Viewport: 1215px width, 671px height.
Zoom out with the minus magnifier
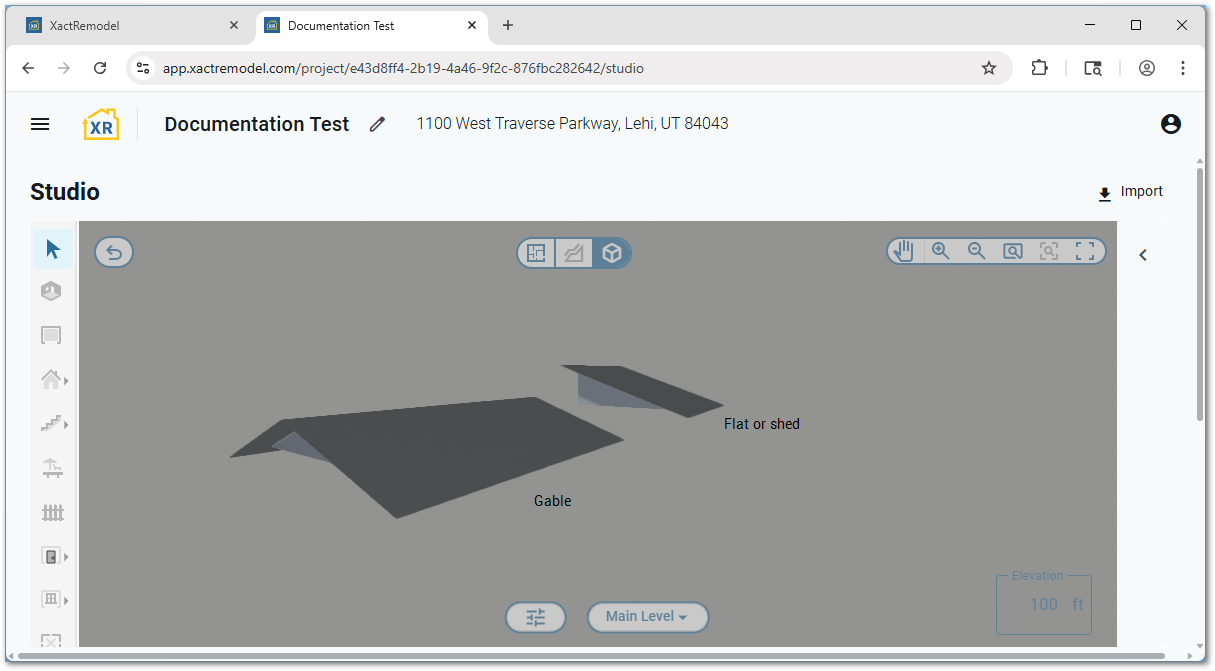(x=977, y=251)
